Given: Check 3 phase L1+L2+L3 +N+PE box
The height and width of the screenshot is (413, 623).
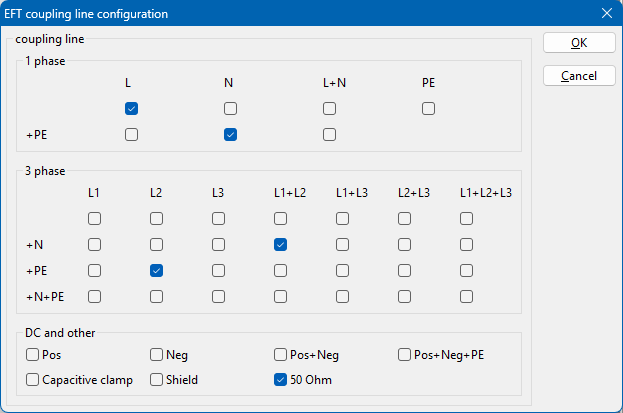Looking at the screenshot, I should pyautogui.click(x=466, y=296).
